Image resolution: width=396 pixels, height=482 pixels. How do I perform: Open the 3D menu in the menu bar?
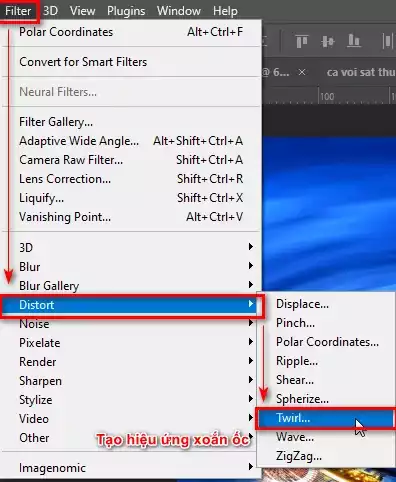coord(51,11)
